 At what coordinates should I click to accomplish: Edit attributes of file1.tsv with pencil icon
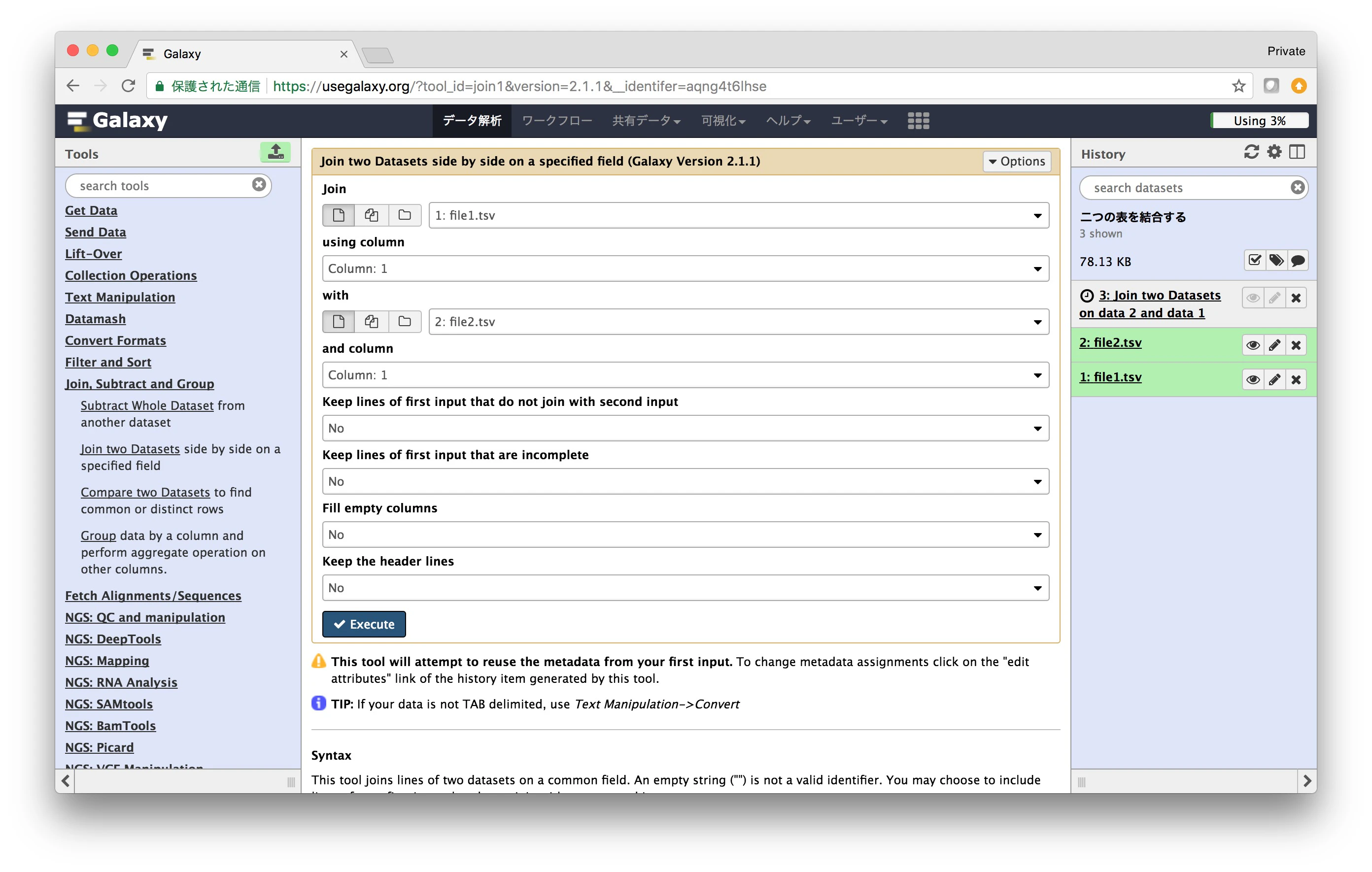(1274, 380)
